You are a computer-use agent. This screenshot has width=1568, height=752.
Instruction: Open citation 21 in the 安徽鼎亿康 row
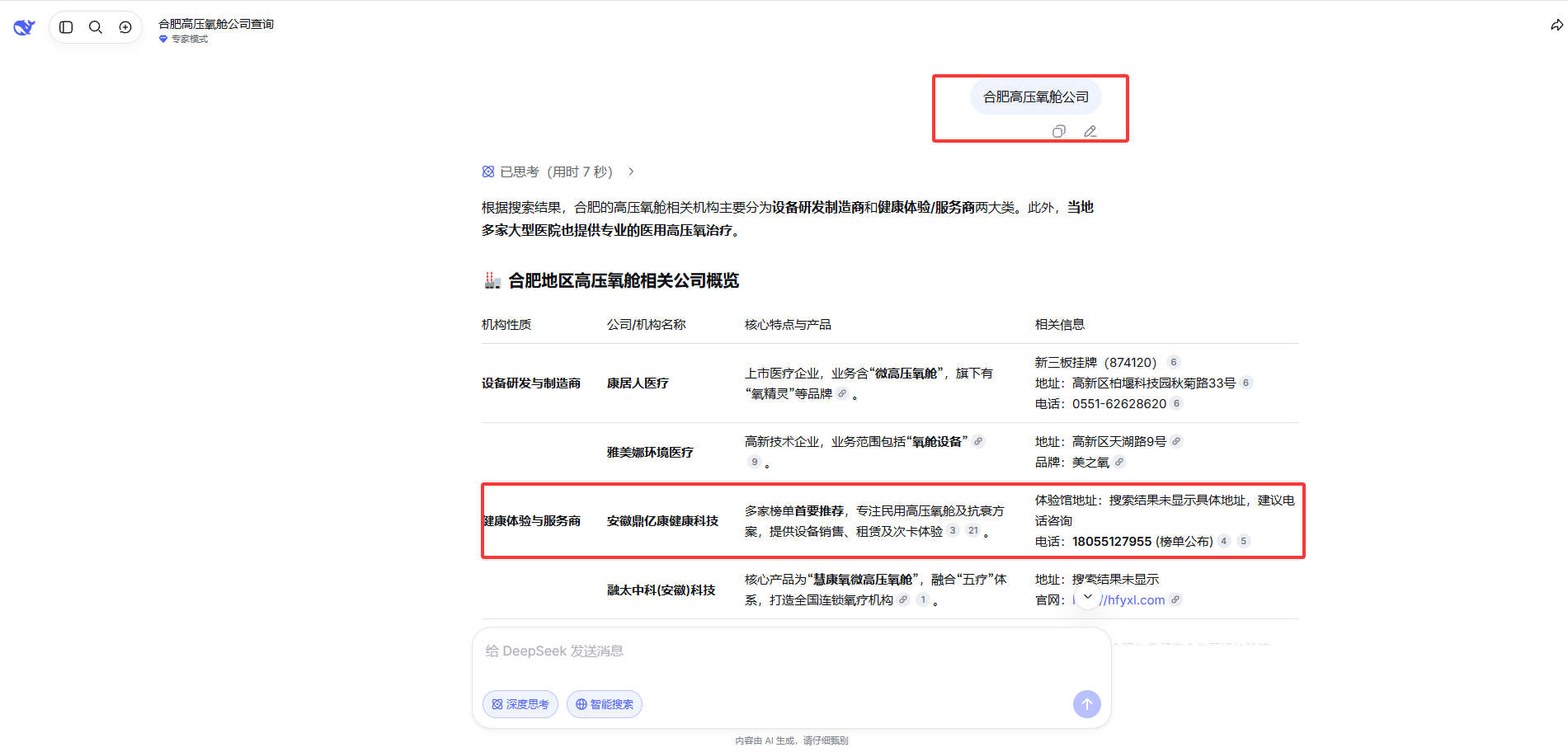[973, 530]
